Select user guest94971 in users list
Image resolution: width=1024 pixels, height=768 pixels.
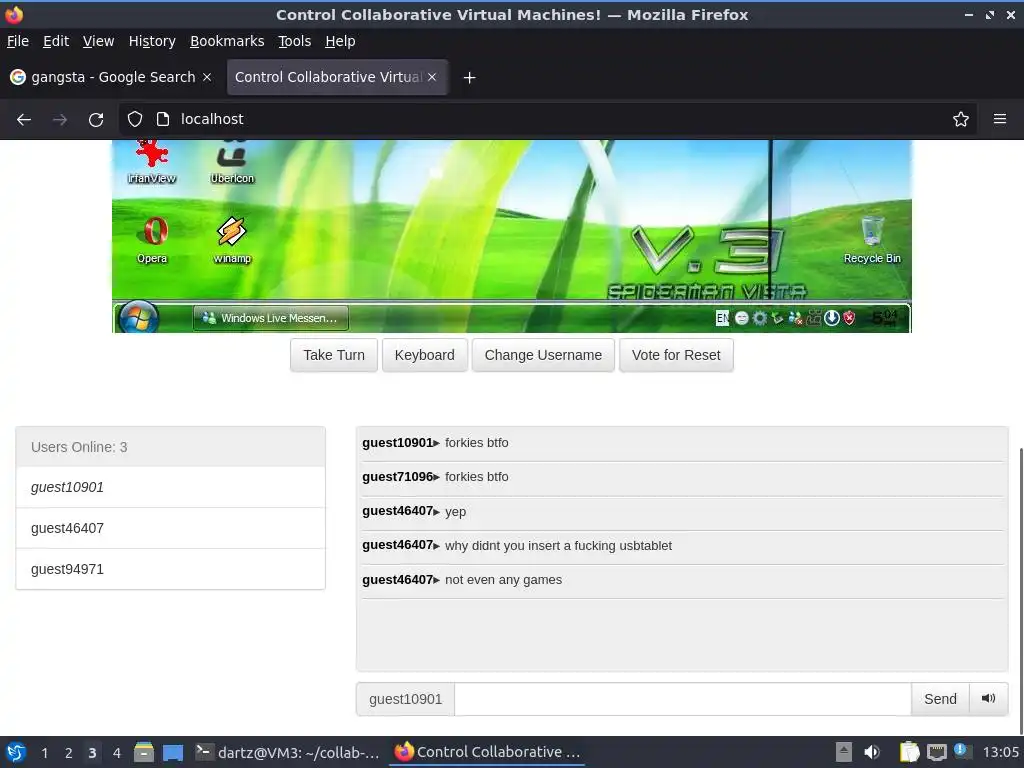170,569
